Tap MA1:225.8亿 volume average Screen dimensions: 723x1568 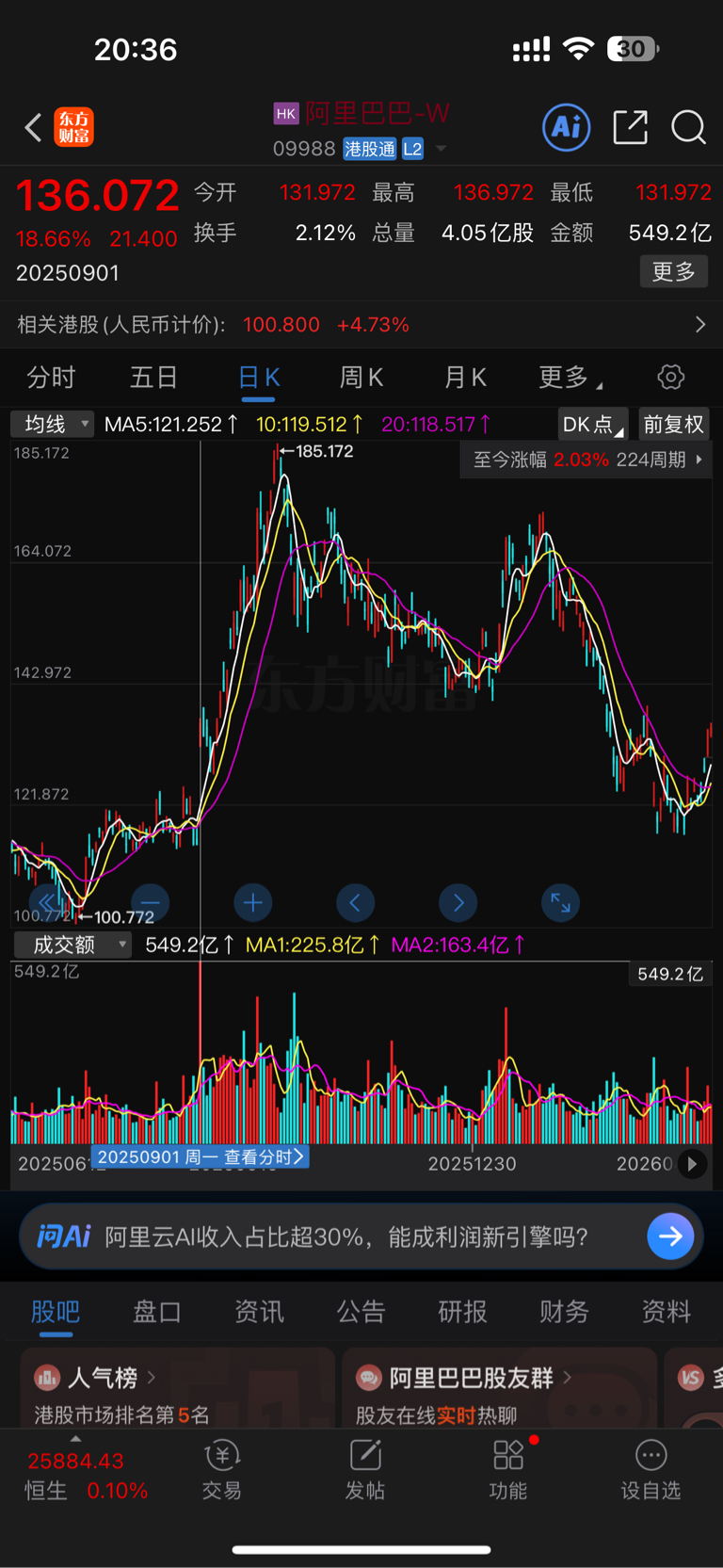tap(313, 945)
